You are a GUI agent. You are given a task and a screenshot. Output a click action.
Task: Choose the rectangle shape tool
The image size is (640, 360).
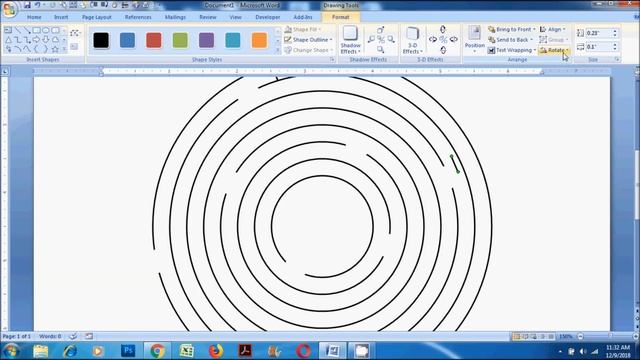36,30
